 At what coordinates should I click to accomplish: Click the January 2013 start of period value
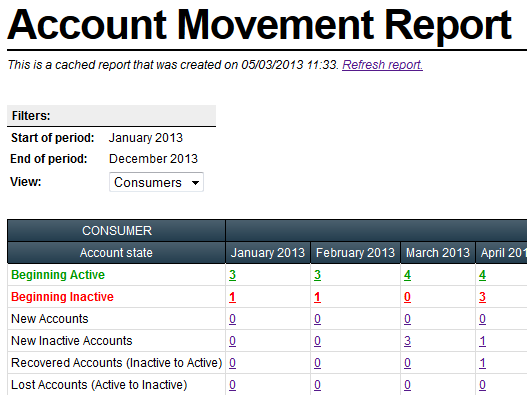[146, 138]
